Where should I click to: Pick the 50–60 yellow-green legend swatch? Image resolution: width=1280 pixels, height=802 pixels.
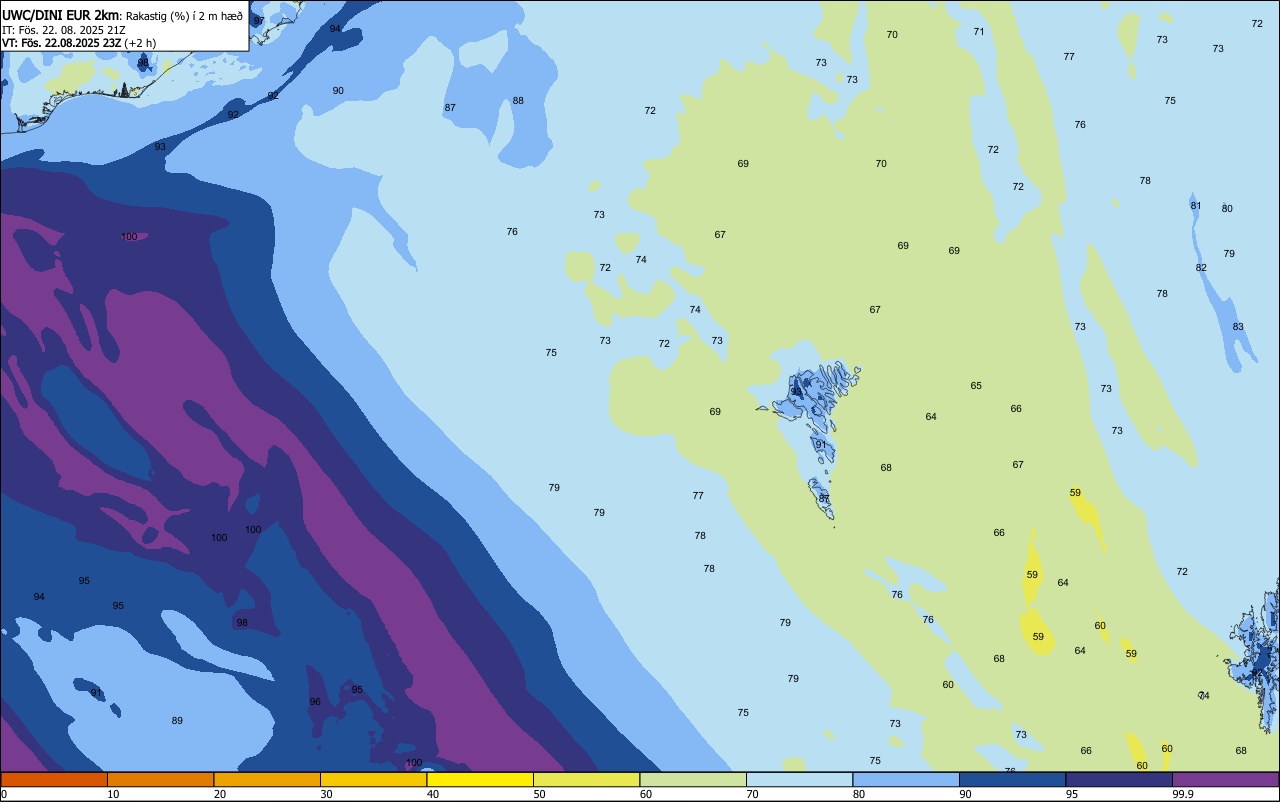[586, 779]
